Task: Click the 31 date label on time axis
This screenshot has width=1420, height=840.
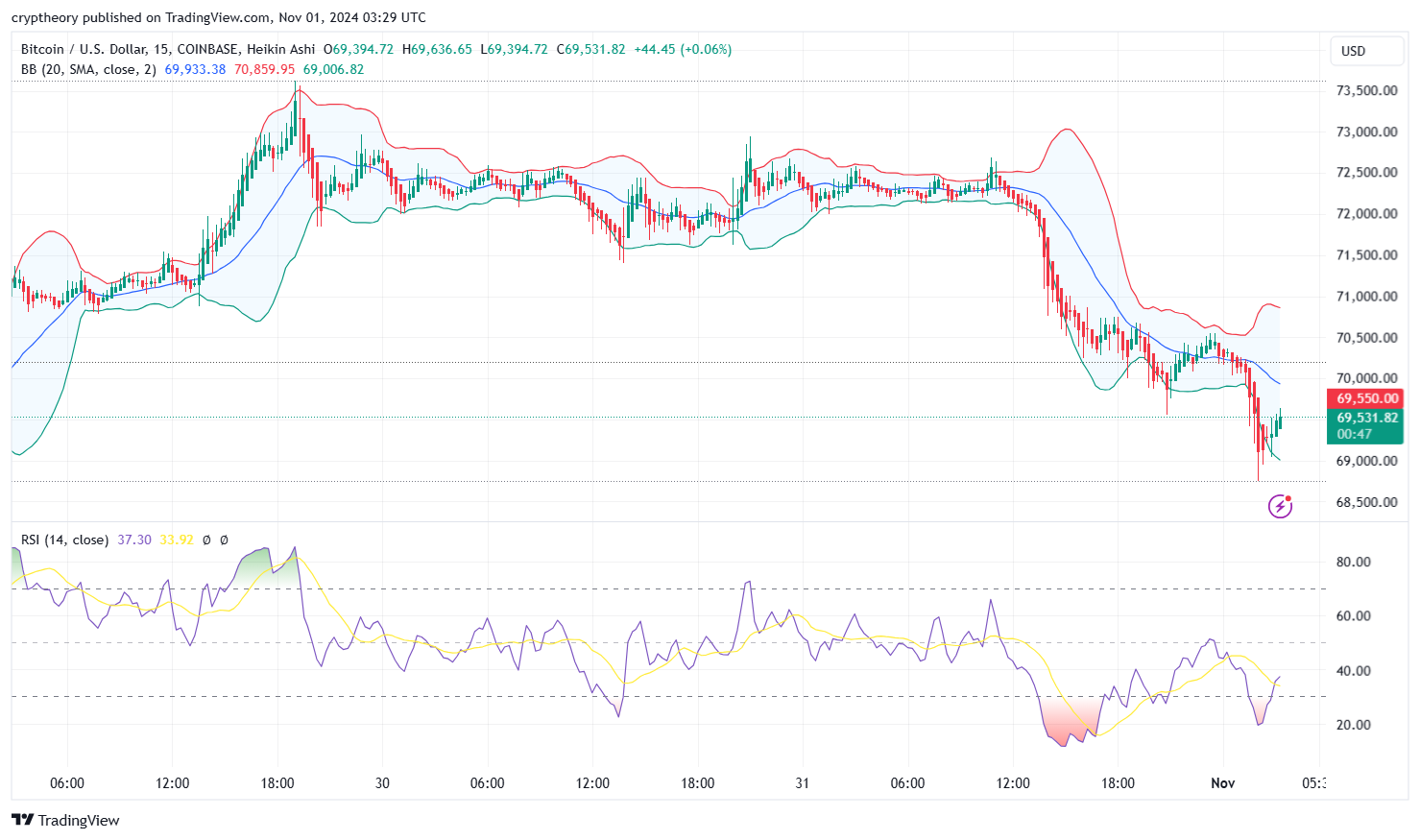Action: [803, 783]
